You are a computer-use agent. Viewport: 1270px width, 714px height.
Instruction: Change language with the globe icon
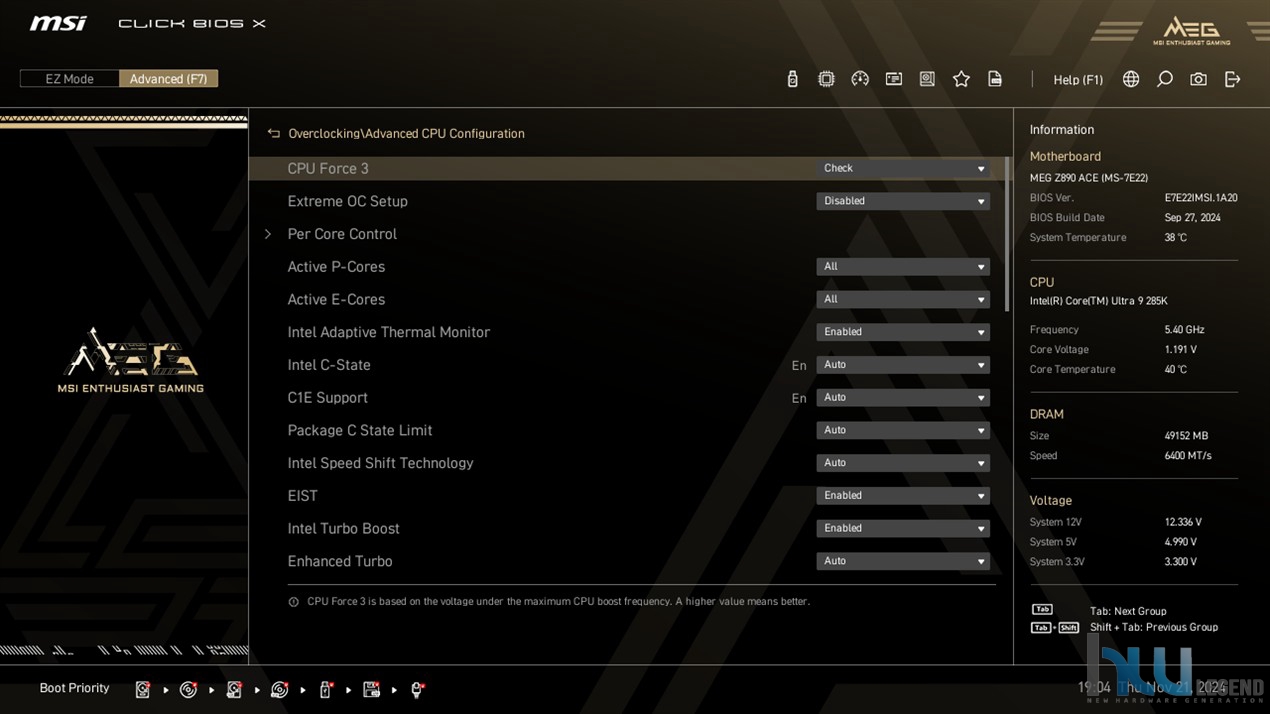tap(1131, 79)
